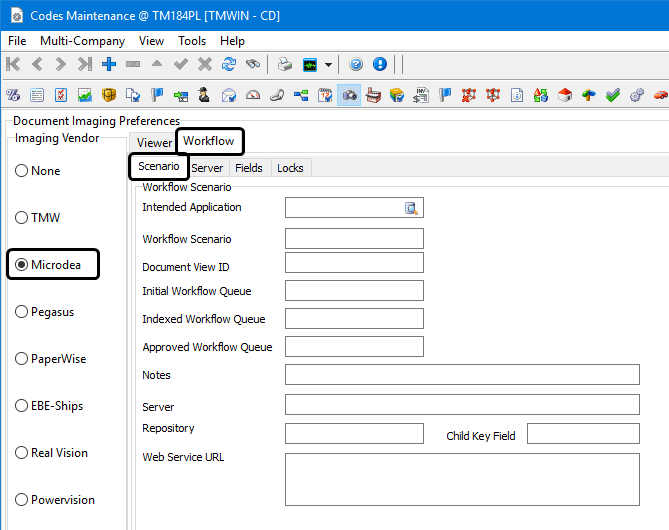Click the Web Service URL text box
This screenshot has width=669, height=530.
[x=462, y=479]
